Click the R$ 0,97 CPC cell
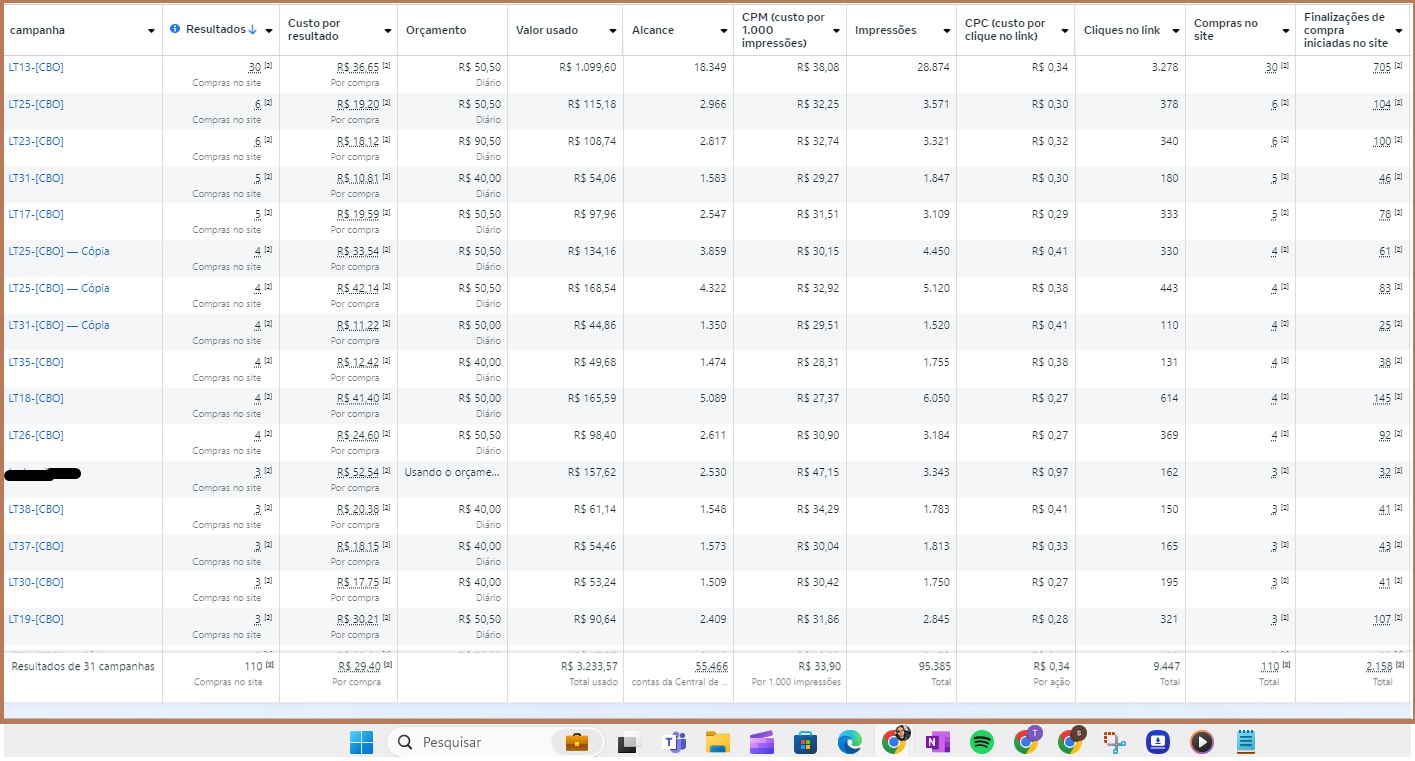1415x761 pixels. 1050,472
